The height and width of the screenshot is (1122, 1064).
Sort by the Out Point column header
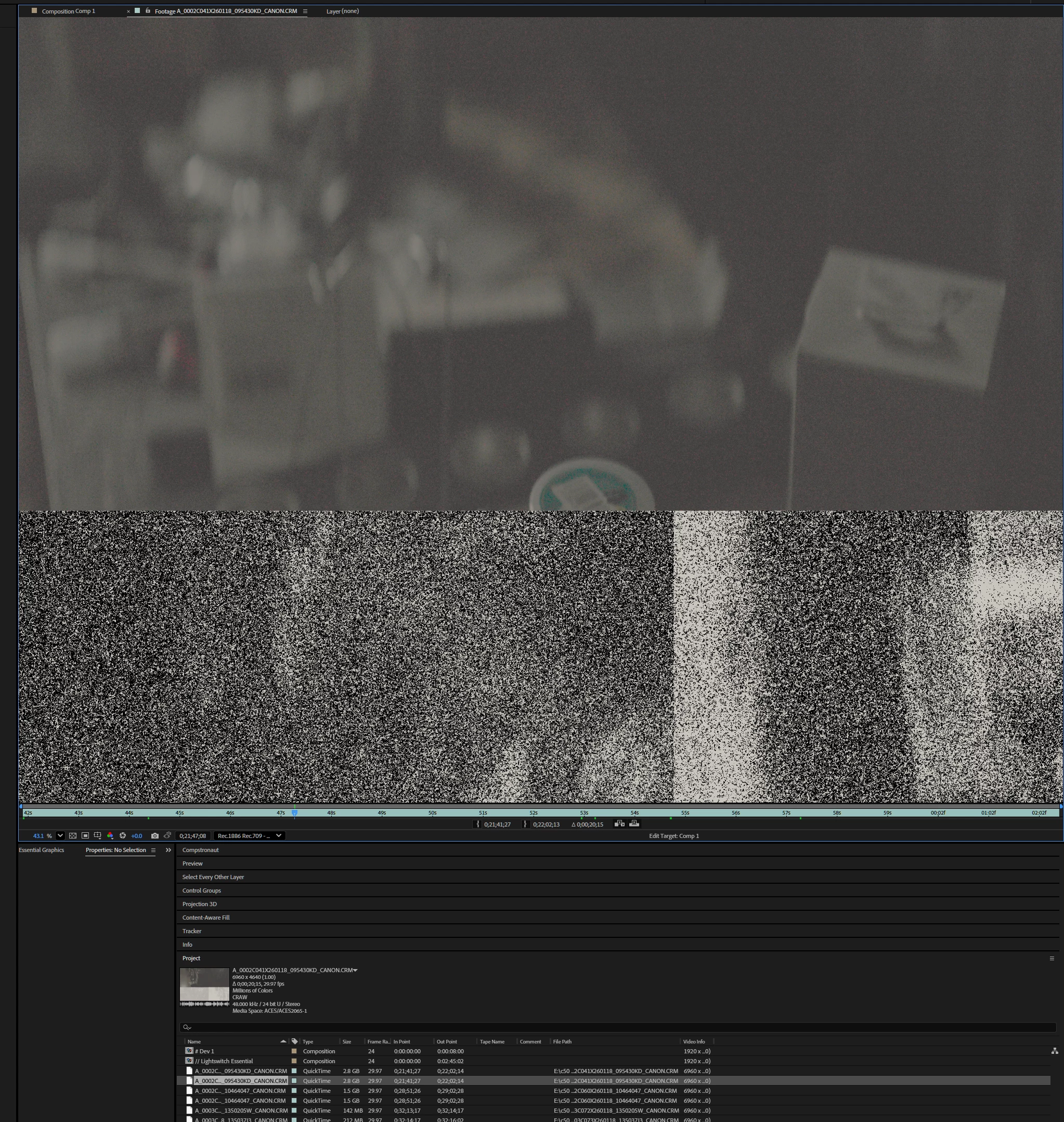click(446, 1041)
